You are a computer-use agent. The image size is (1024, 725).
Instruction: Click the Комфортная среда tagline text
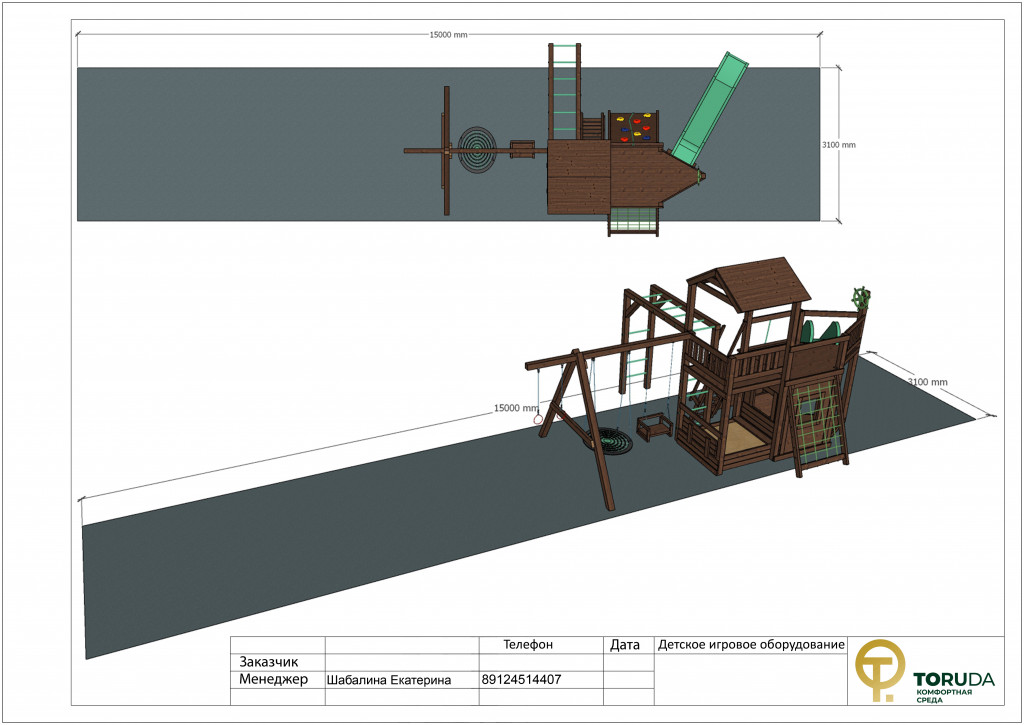coord(943,694)
